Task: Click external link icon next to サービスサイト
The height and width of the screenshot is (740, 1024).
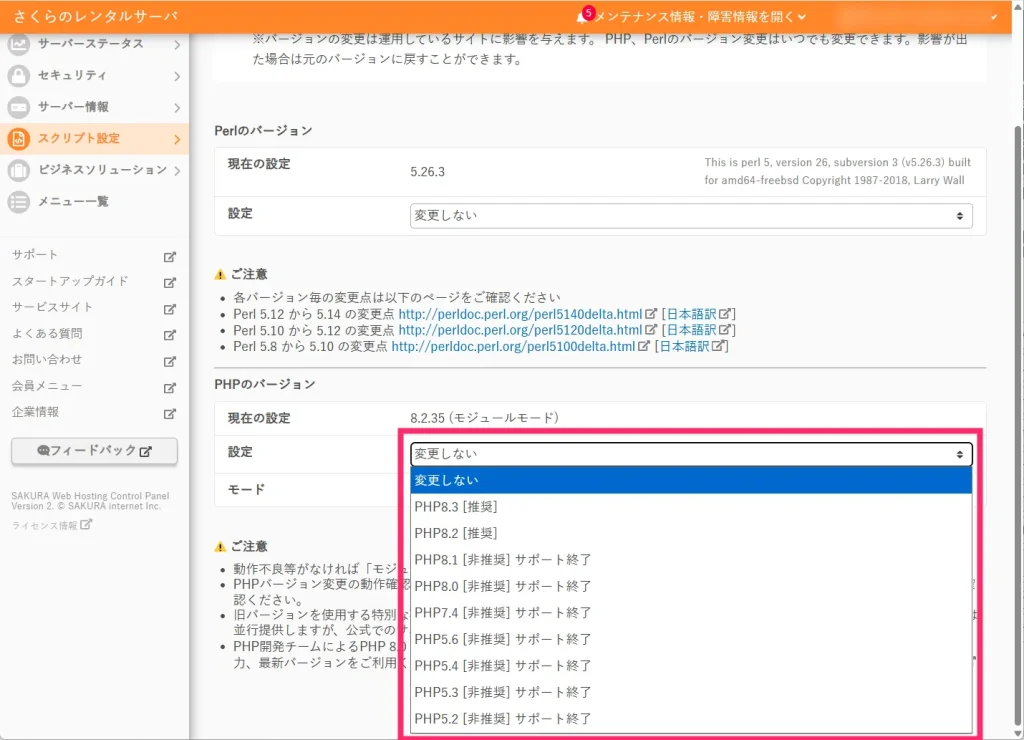Action: tap(170, 309)
